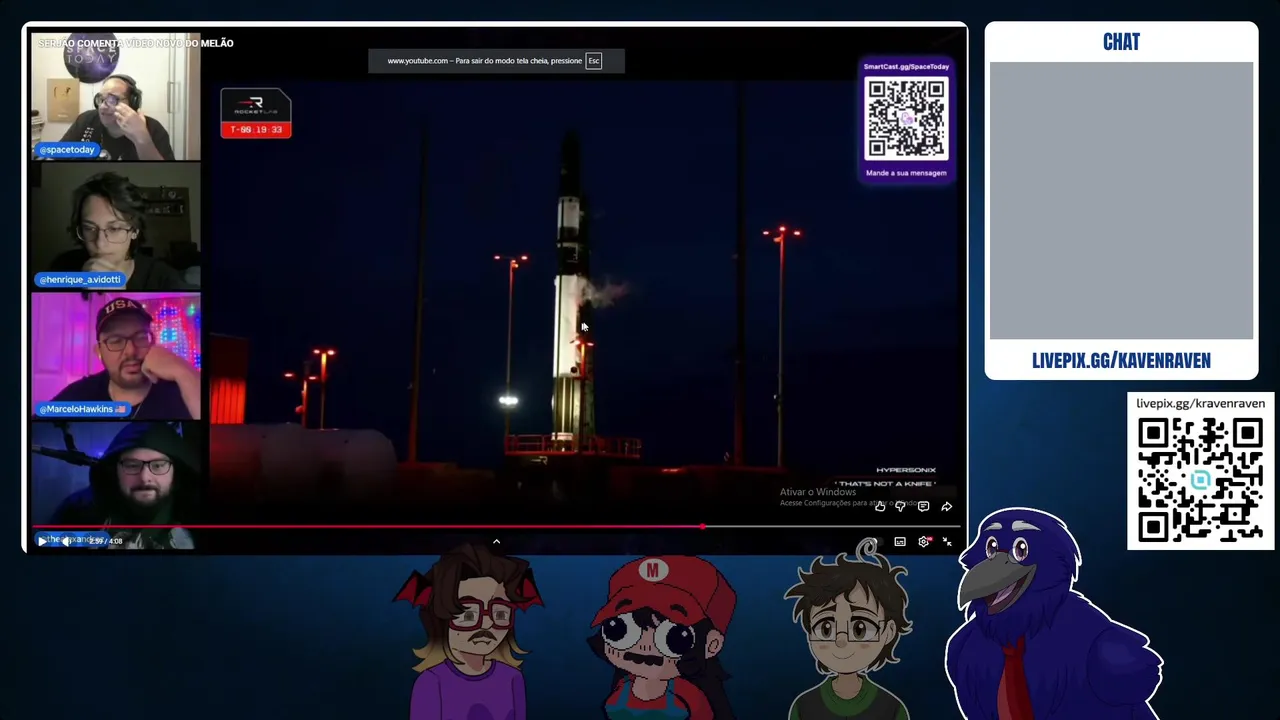The image size is (1280, 720).
Task: Click the play button in the video player
Action: [42, 541]
